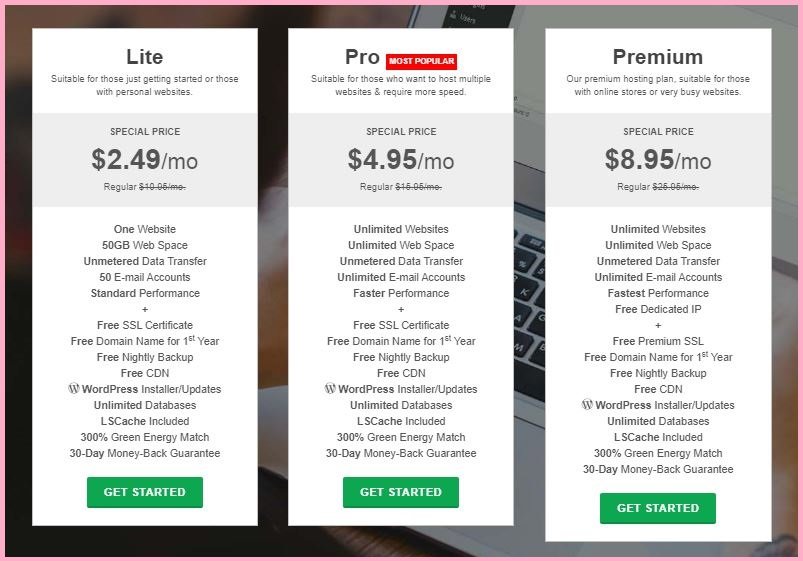
Task: Click 30-Day Money-Back Guarantee in Pro plan
Action: click(401, 453)
